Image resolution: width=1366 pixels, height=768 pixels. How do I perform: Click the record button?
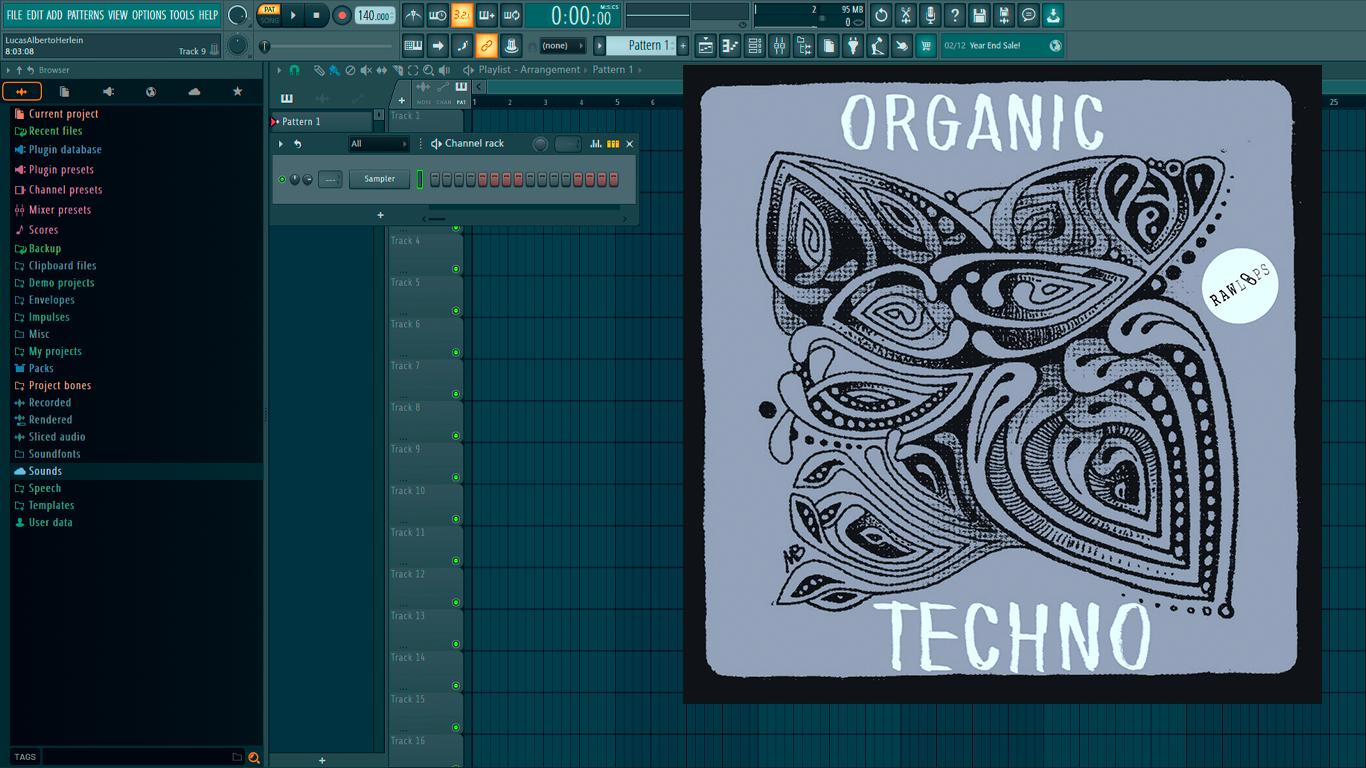pos(342,15)
